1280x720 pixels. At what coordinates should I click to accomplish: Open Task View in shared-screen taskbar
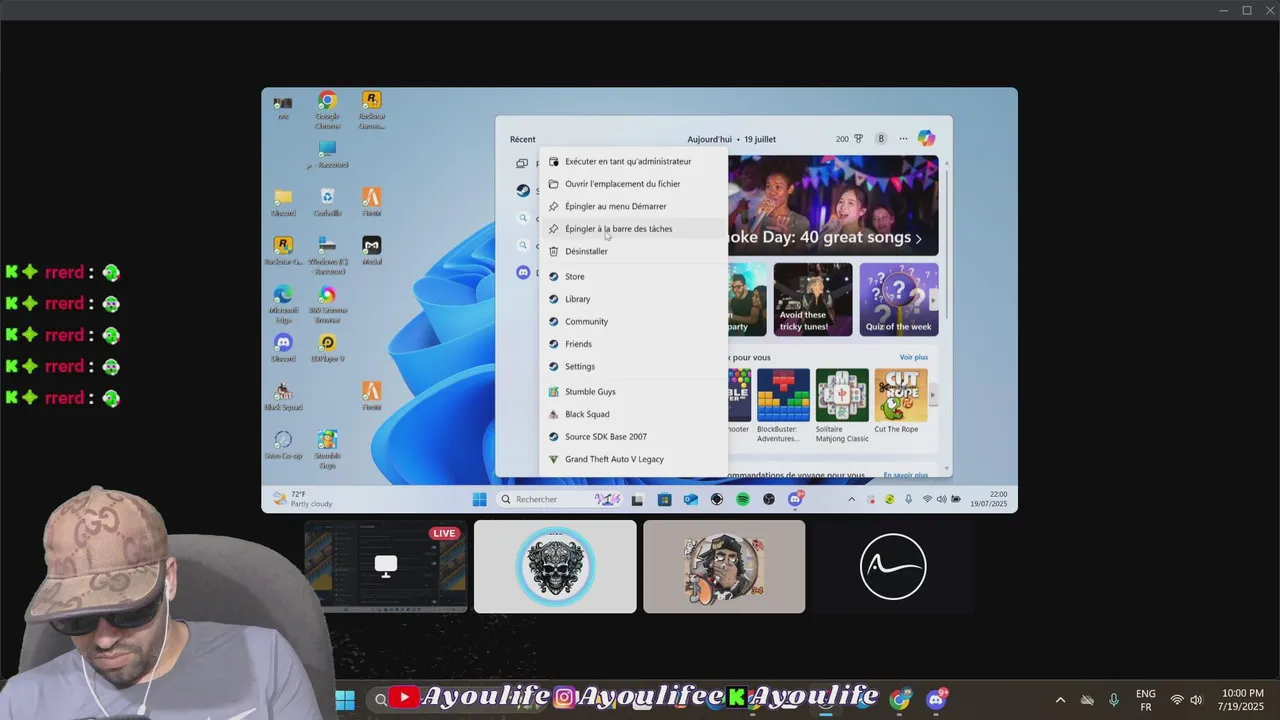point(637,499)
